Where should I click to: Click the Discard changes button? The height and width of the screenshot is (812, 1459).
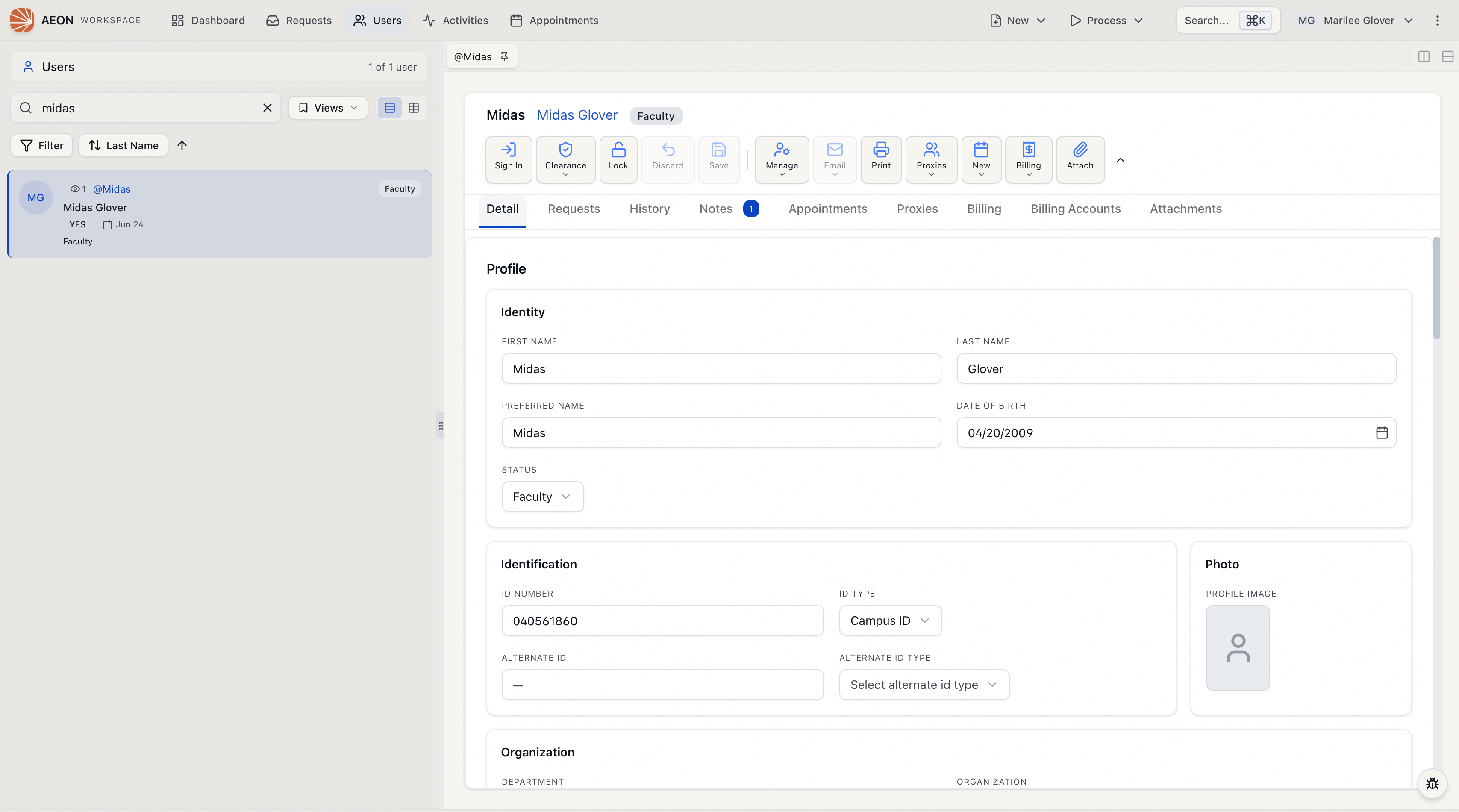pos(667,159)
